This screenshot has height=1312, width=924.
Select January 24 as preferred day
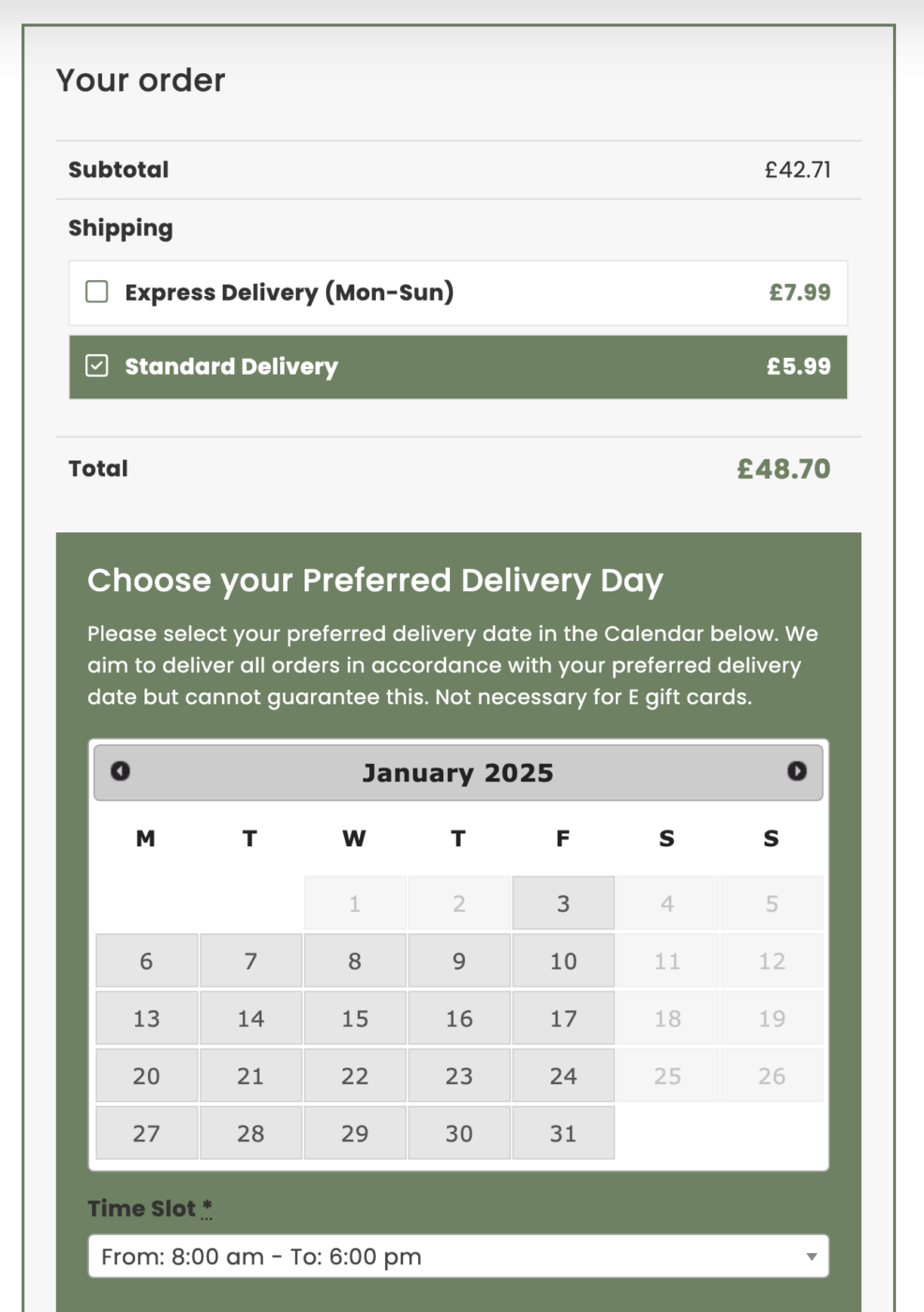pyautogui.click(x=563, y=1076)
